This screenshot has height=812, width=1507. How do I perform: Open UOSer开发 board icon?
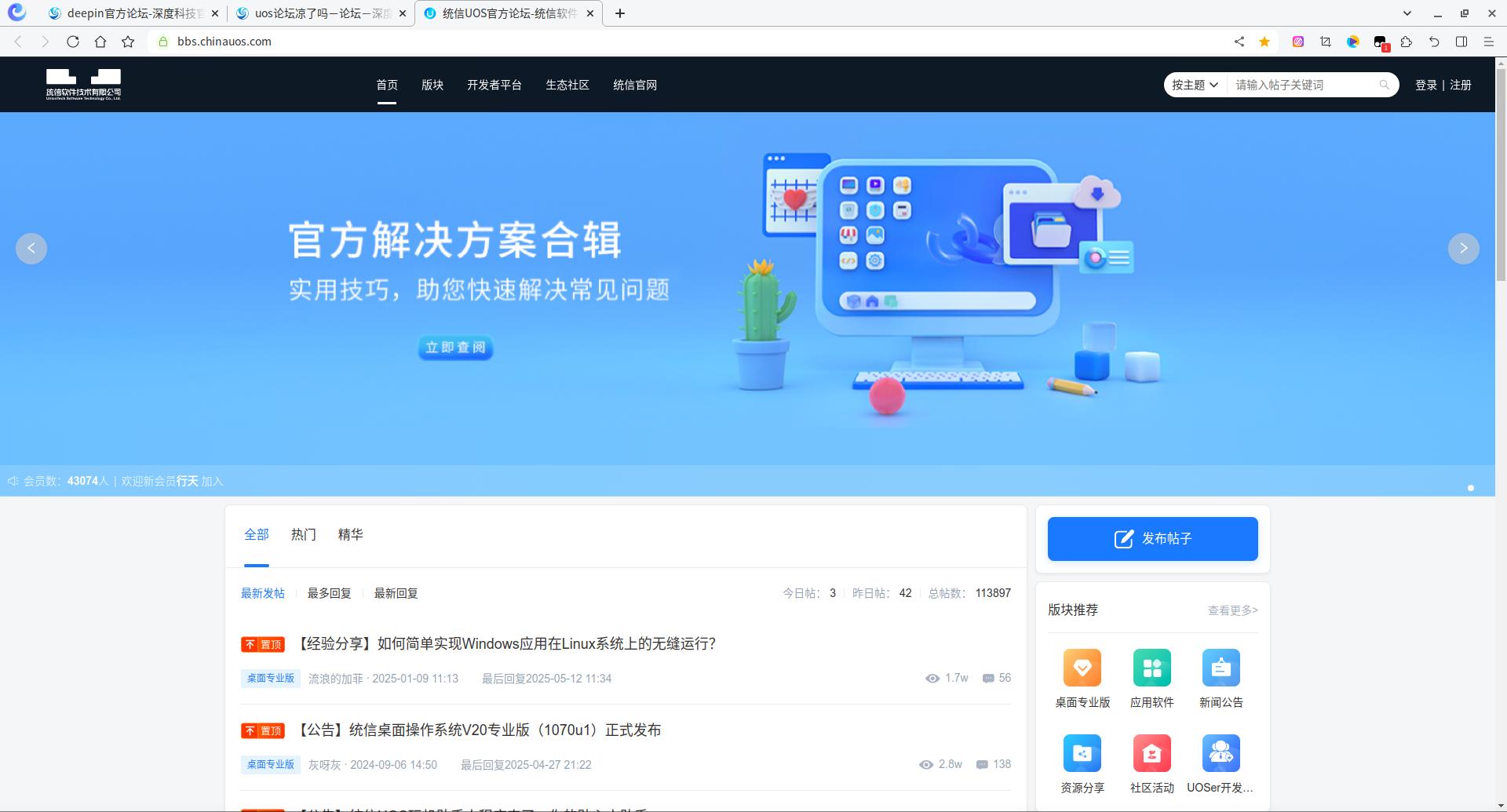click(x=1221, y=753)
